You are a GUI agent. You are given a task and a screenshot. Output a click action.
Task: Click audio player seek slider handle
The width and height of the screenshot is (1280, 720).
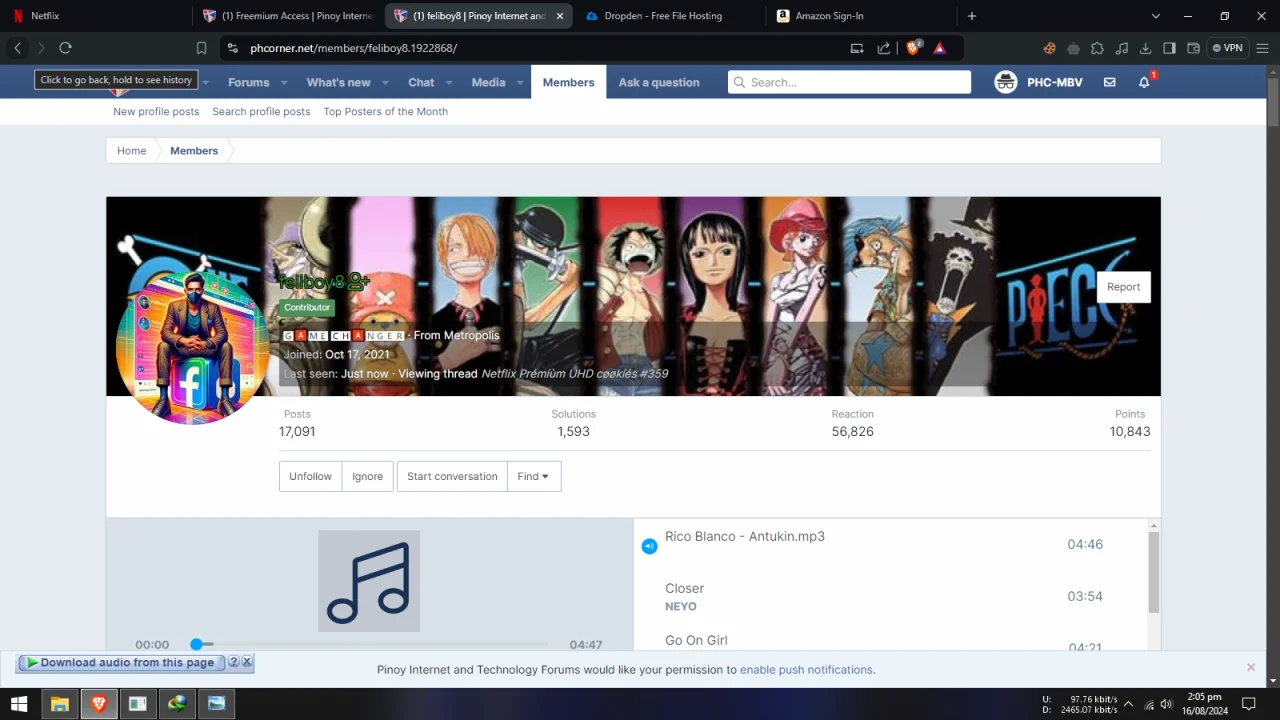[197, 644]
